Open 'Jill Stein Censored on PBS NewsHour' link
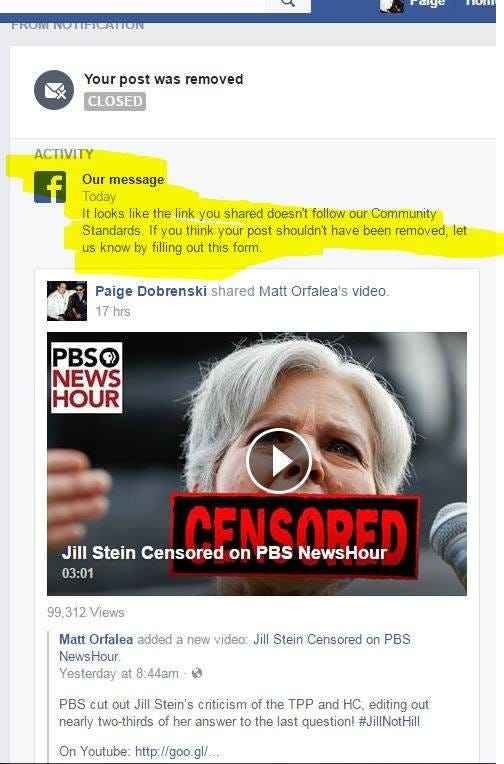Screen dimensions: 504x764 (x=234, y=648)
